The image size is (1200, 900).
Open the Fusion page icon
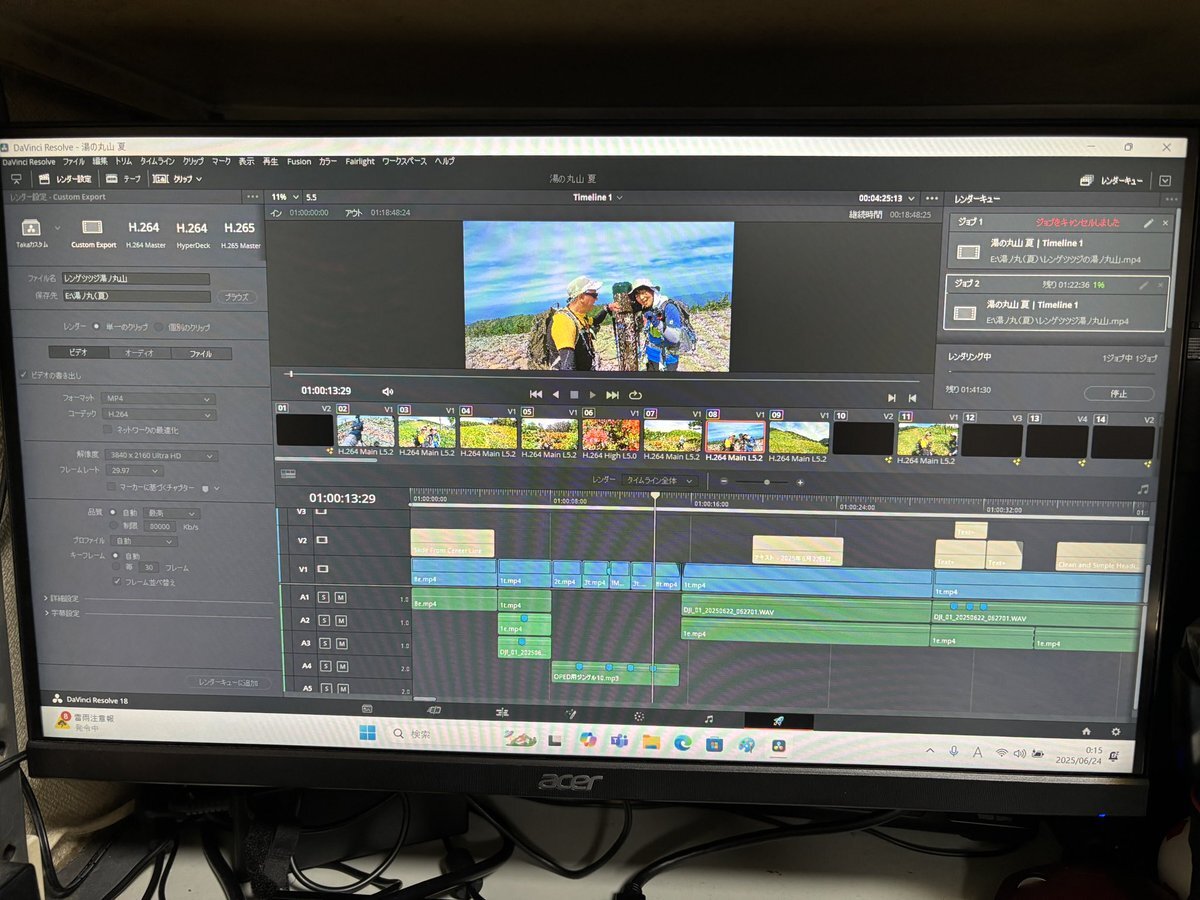571,714
